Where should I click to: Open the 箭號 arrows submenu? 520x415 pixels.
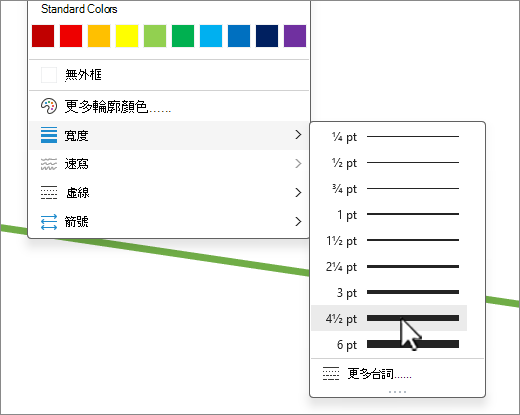pyautogui.click(x=169, y=221)
